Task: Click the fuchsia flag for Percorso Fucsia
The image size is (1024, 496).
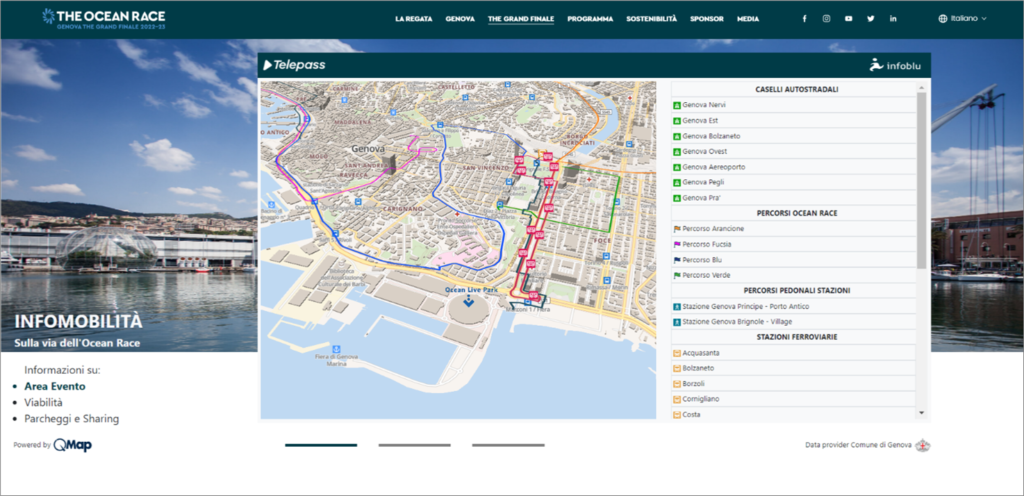Action: pos(677,245)
